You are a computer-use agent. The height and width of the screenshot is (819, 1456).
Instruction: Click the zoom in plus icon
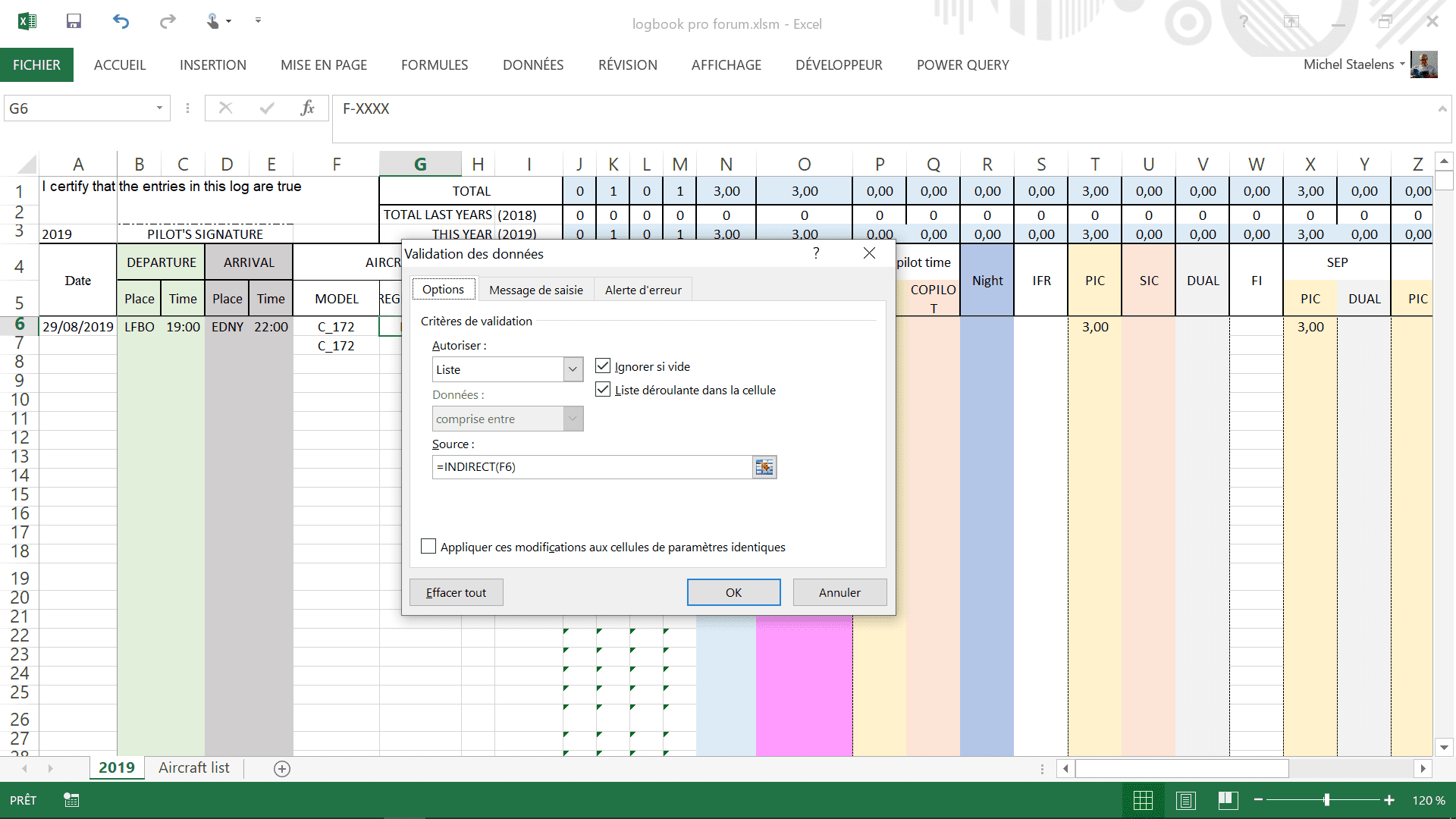pyautogui.click(x=1389, y=800)
